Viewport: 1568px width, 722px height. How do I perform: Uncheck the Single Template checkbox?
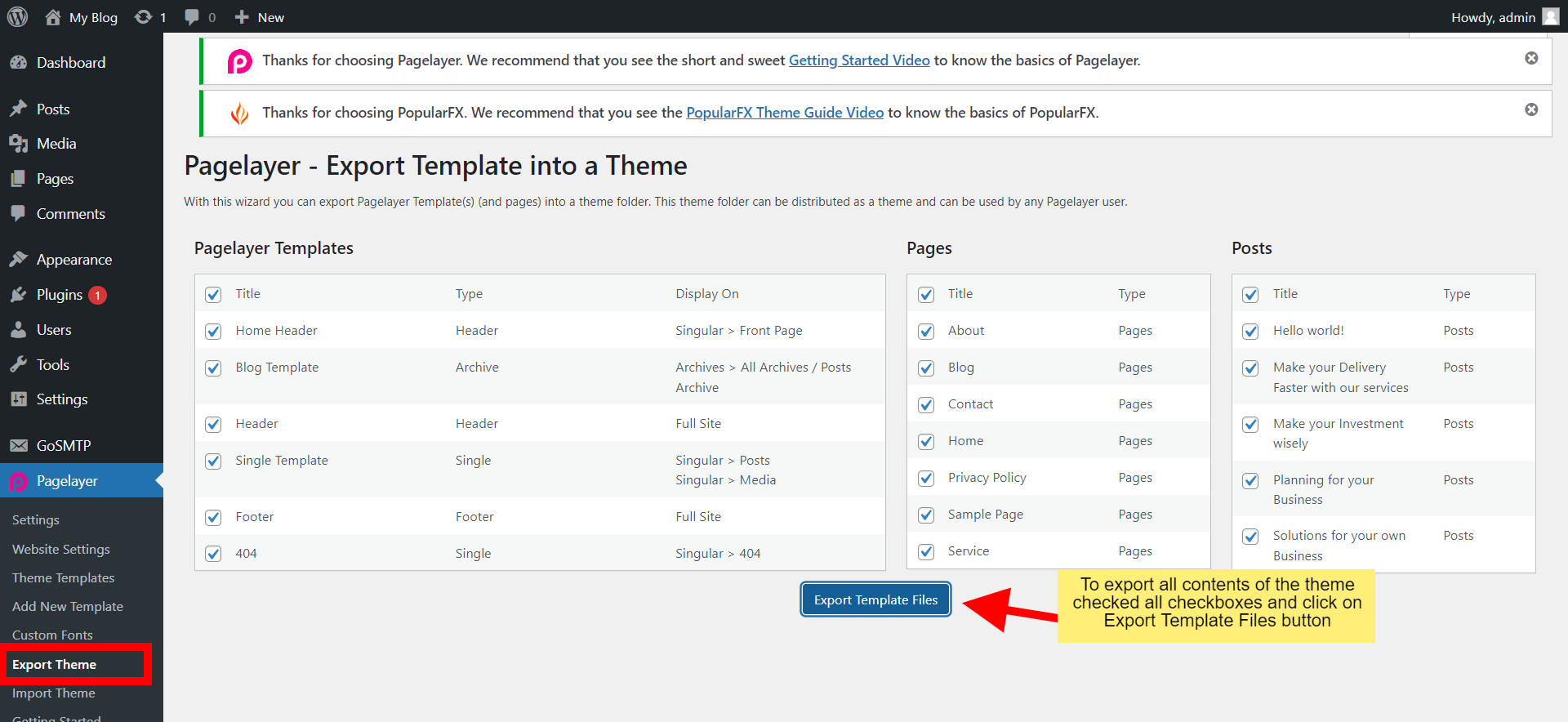[x=213, y=461]
